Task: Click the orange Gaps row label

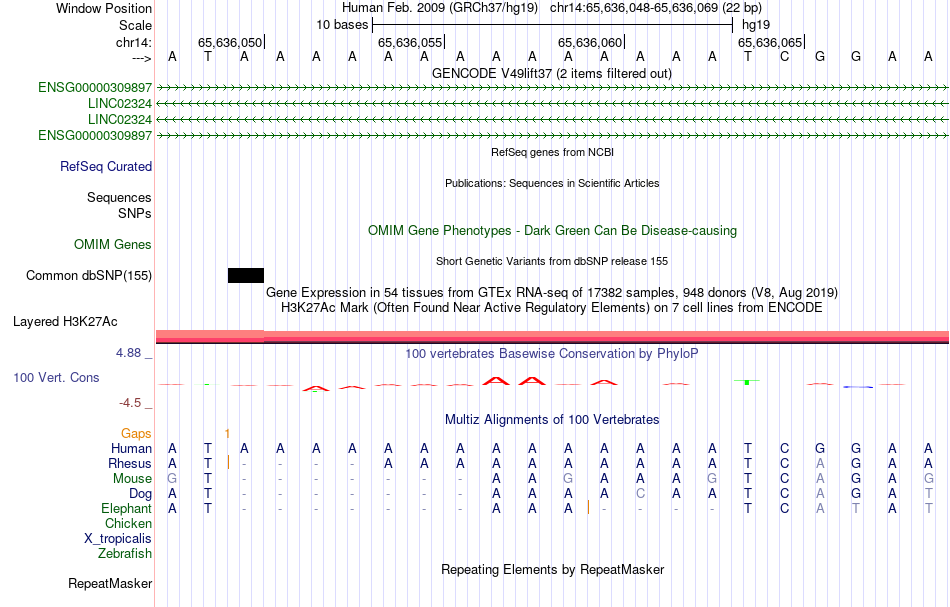Action: click(136, 434)
